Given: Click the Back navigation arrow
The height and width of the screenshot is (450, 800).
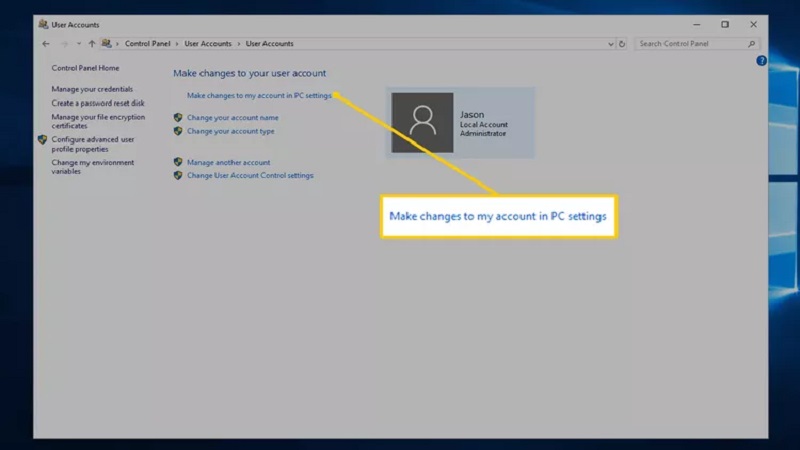Looking at the screenshot, I should pyautogui.click(x=46, y=44).
